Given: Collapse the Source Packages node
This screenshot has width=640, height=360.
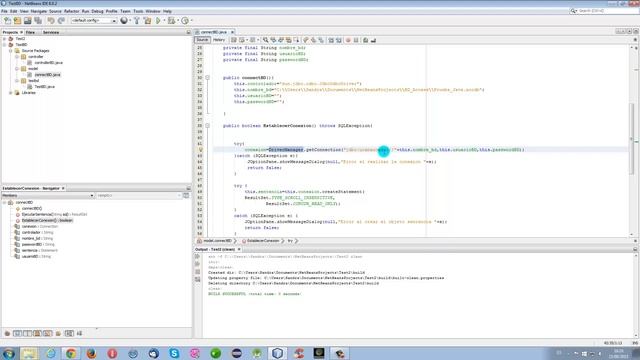Looking at the screenshot, I should pyautogui.click(x=11, y=51).
